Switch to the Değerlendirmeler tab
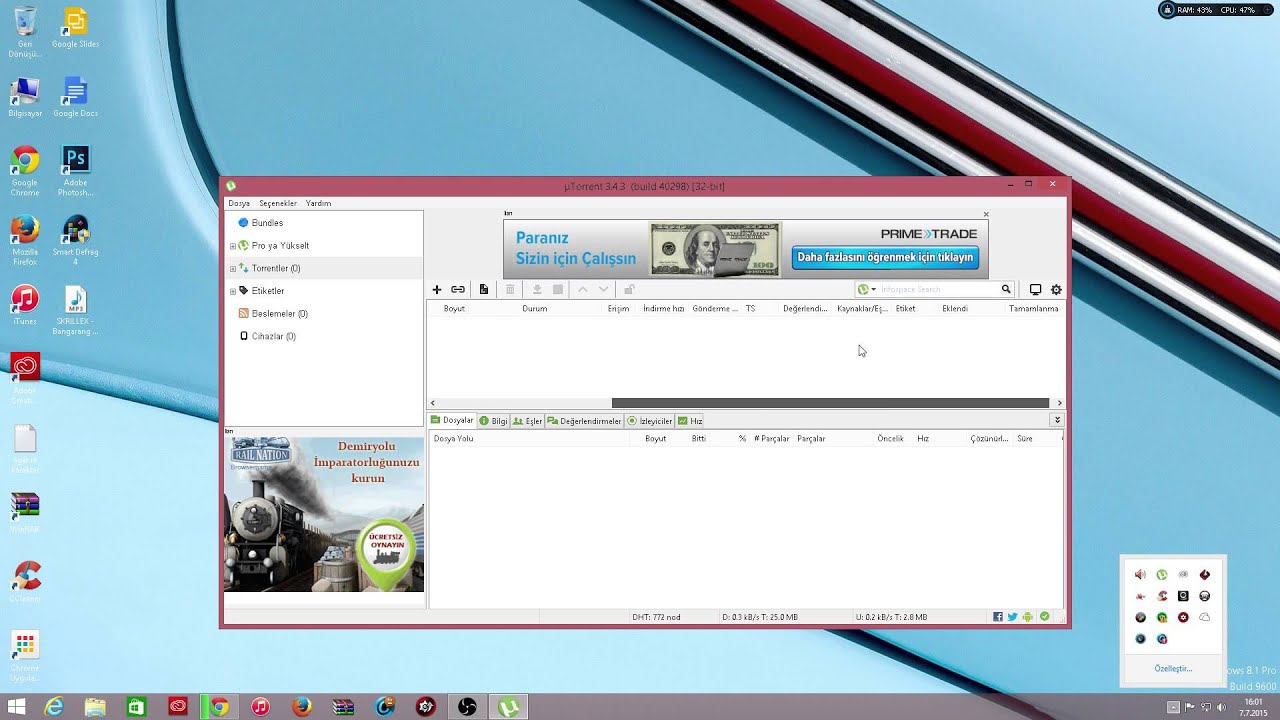 point(585,421)
